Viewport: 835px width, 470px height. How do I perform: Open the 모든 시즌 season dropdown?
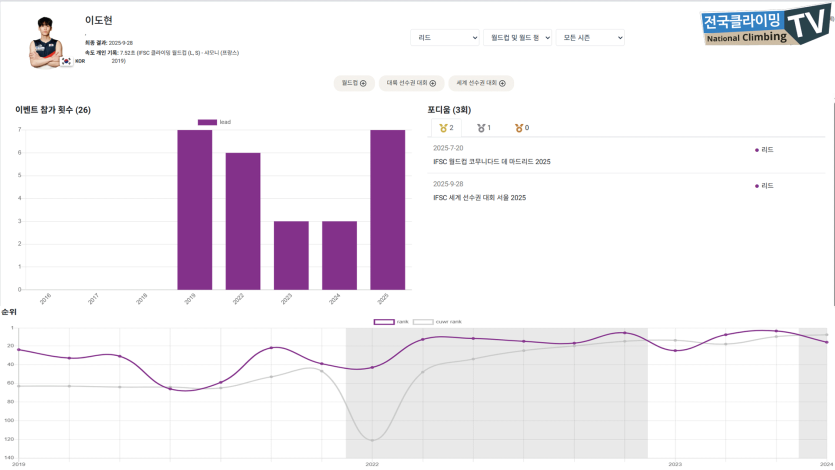pos(589,37)
